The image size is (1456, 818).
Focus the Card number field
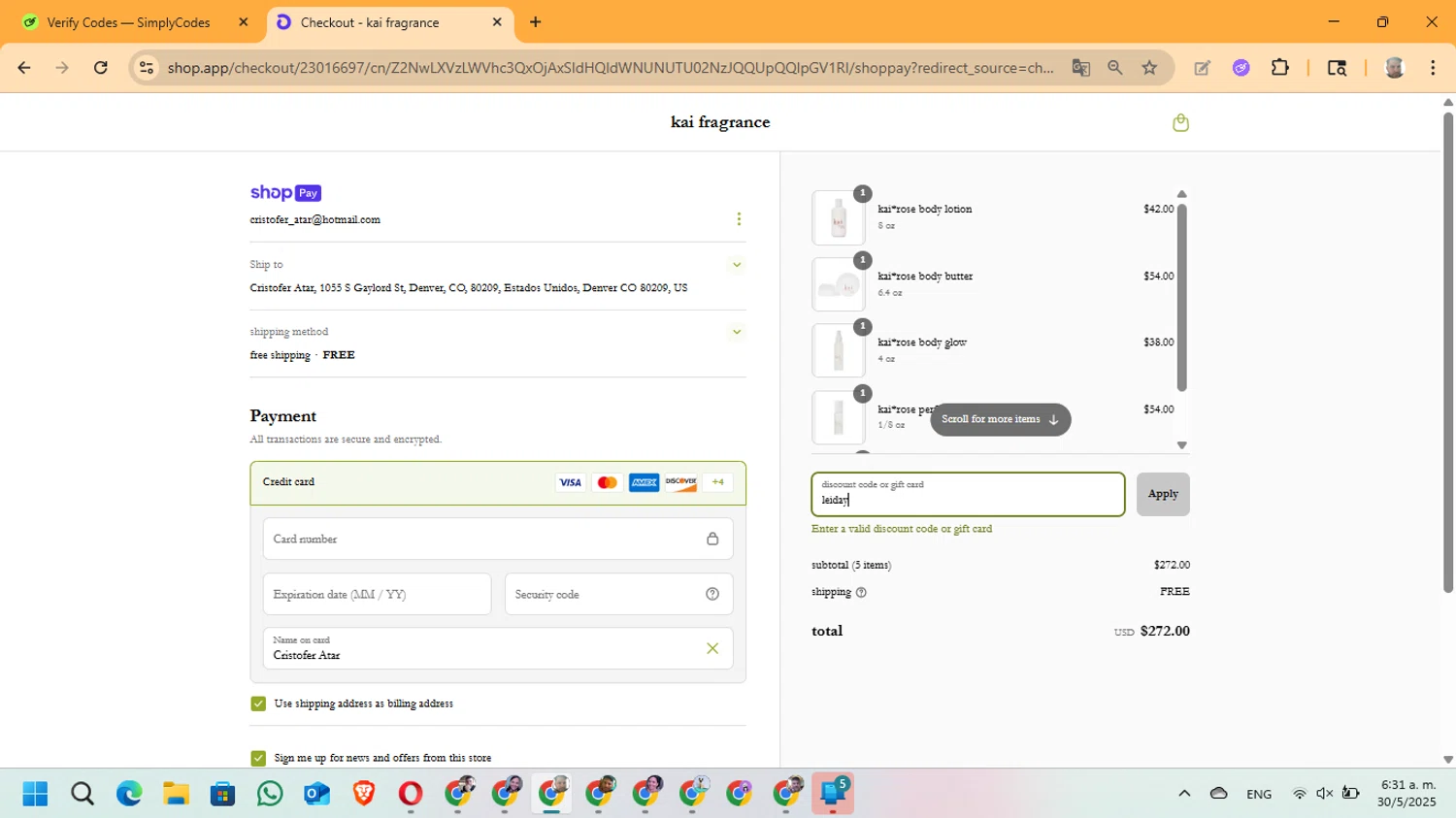point(498,539)
